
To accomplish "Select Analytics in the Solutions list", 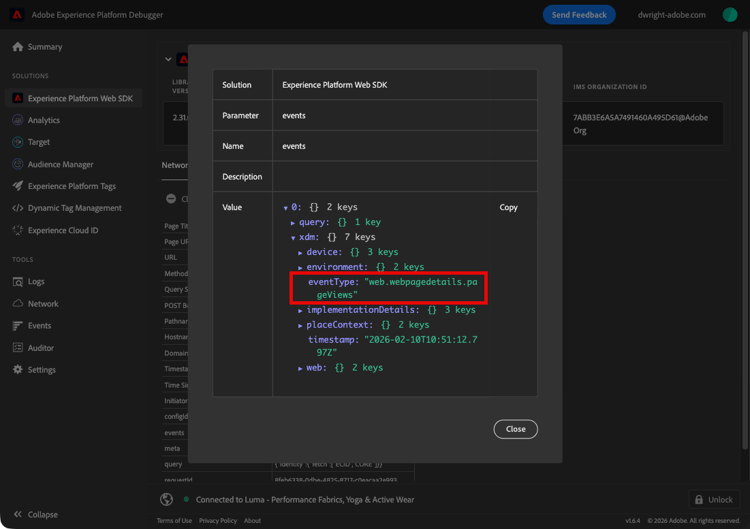I will [x=44, y=120].
